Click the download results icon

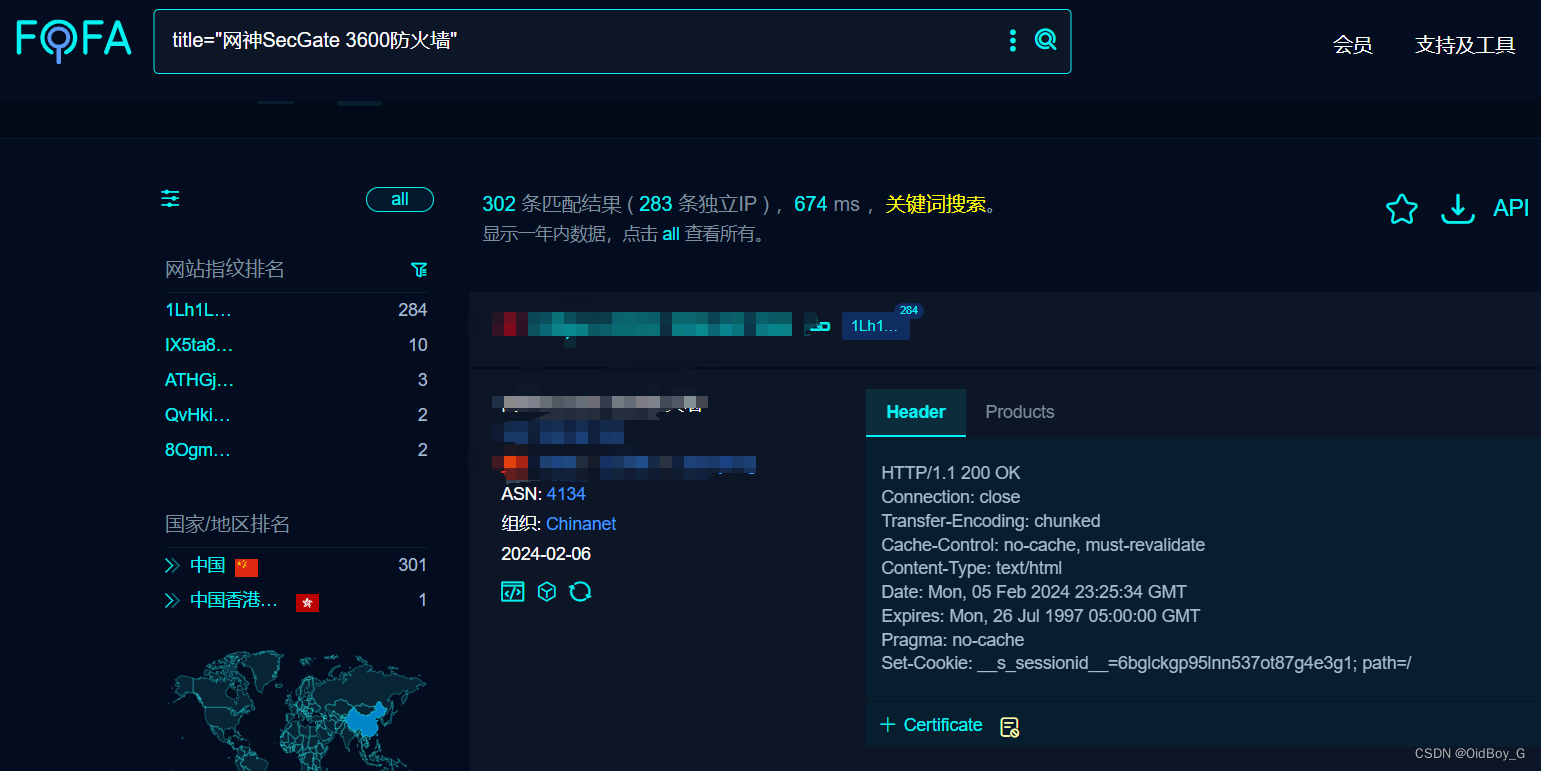click(1457, 208)
